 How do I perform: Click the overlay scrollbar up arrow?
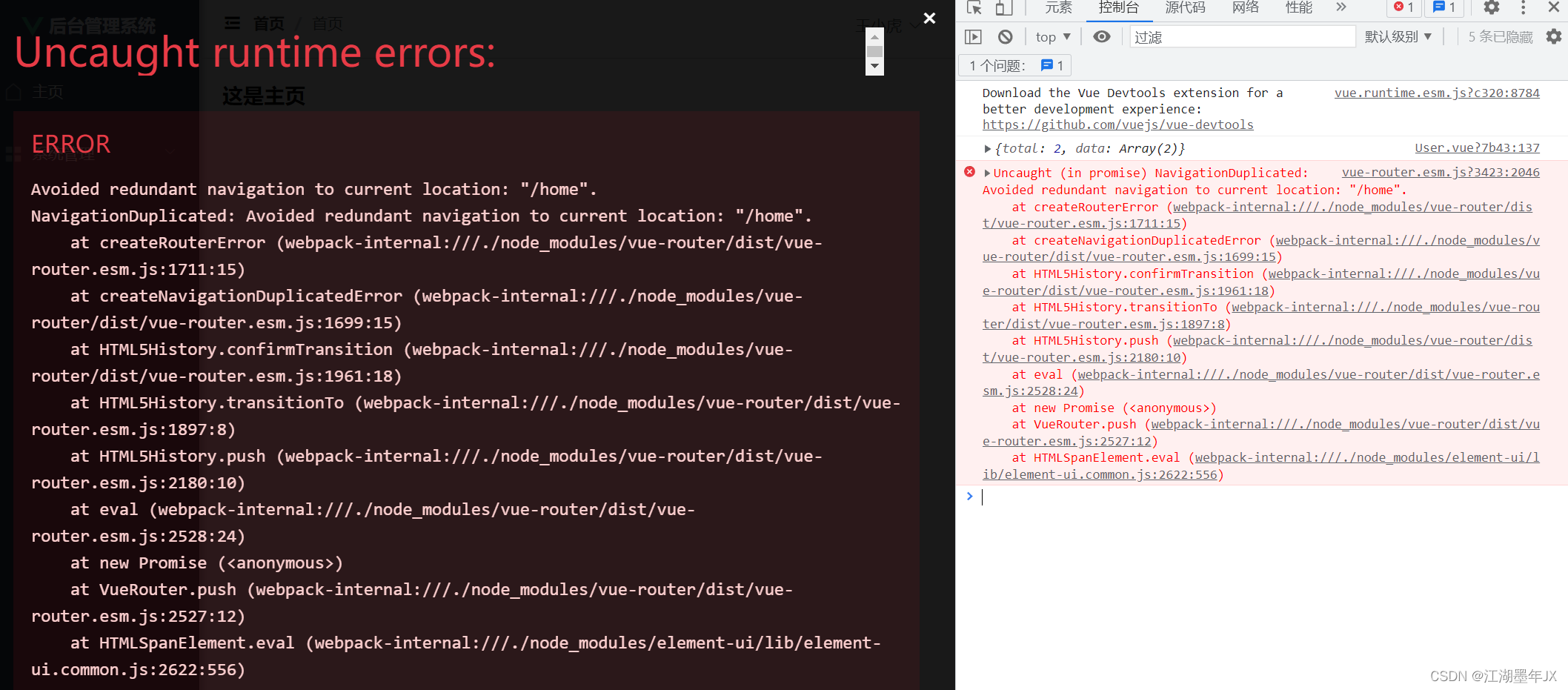click(875, 36)
